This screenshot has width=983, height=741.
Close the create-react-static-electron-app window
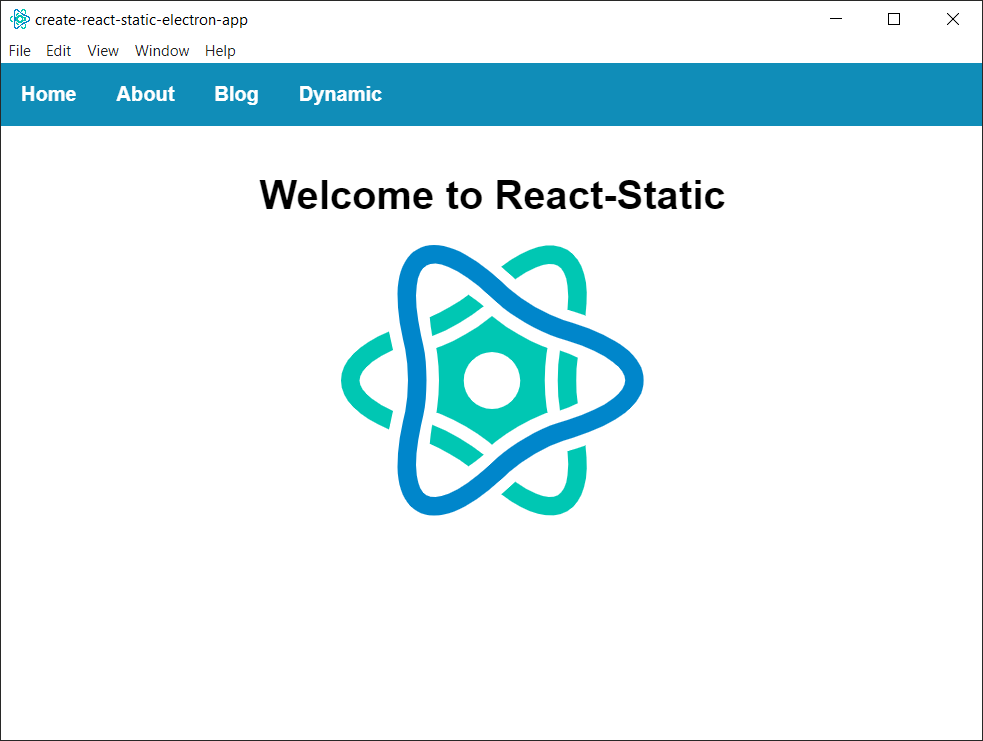click(953, 19)
